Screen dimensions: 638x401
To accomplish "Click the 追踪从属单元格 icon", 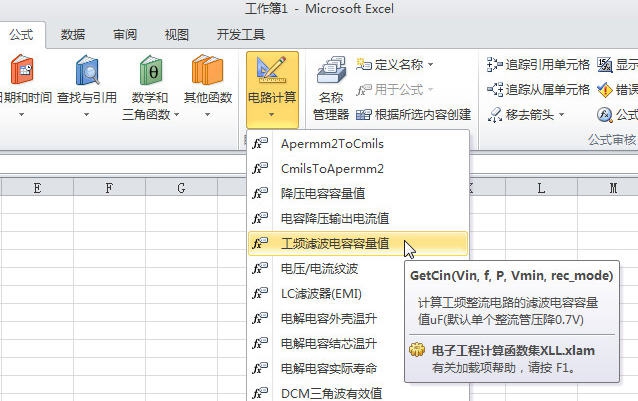I will pos(495,89).
